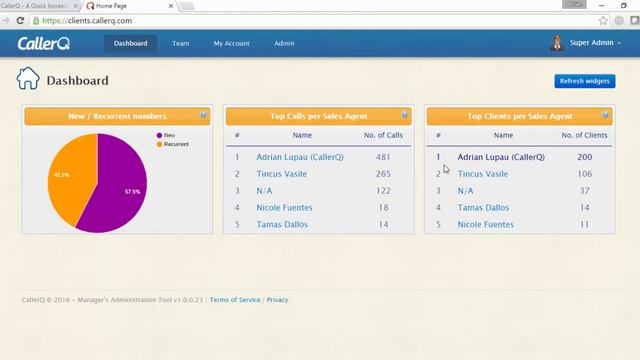Open Adrian Lupau in Top Clients table
The height and width of the screenshot is (360, 640).
[x=501, y=157]
